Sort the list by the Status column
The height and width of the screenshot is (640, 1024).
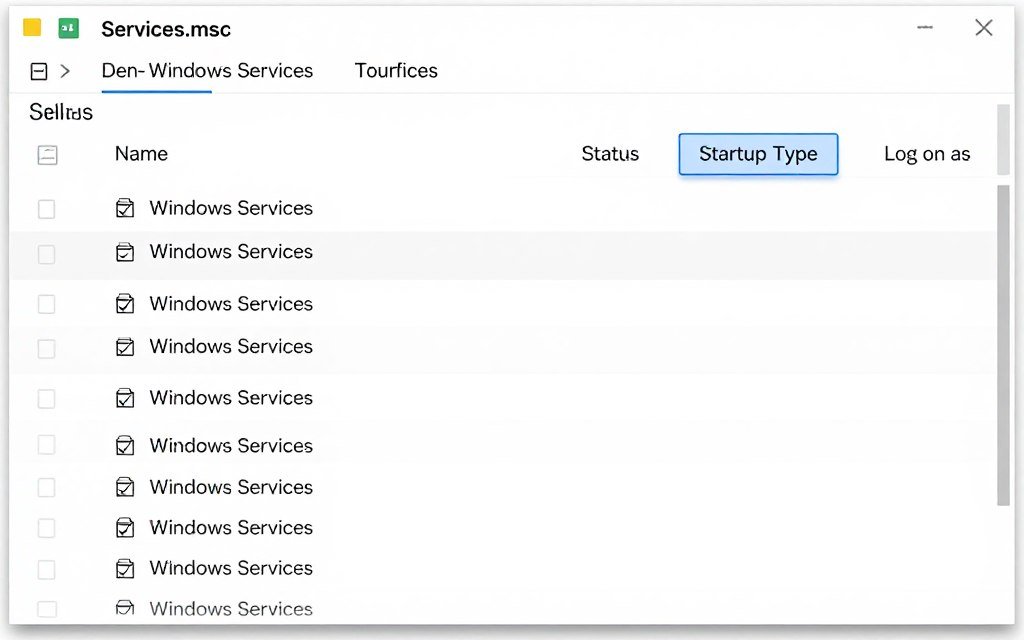pyautogui.click(x=610, y=154)
